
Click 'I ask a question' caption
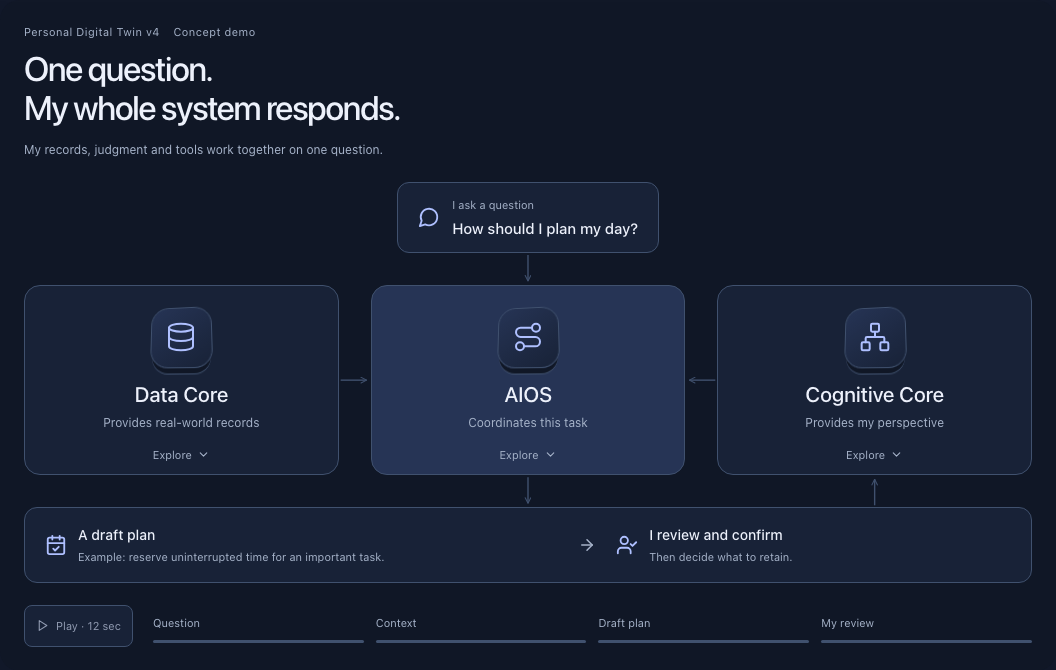493,205
